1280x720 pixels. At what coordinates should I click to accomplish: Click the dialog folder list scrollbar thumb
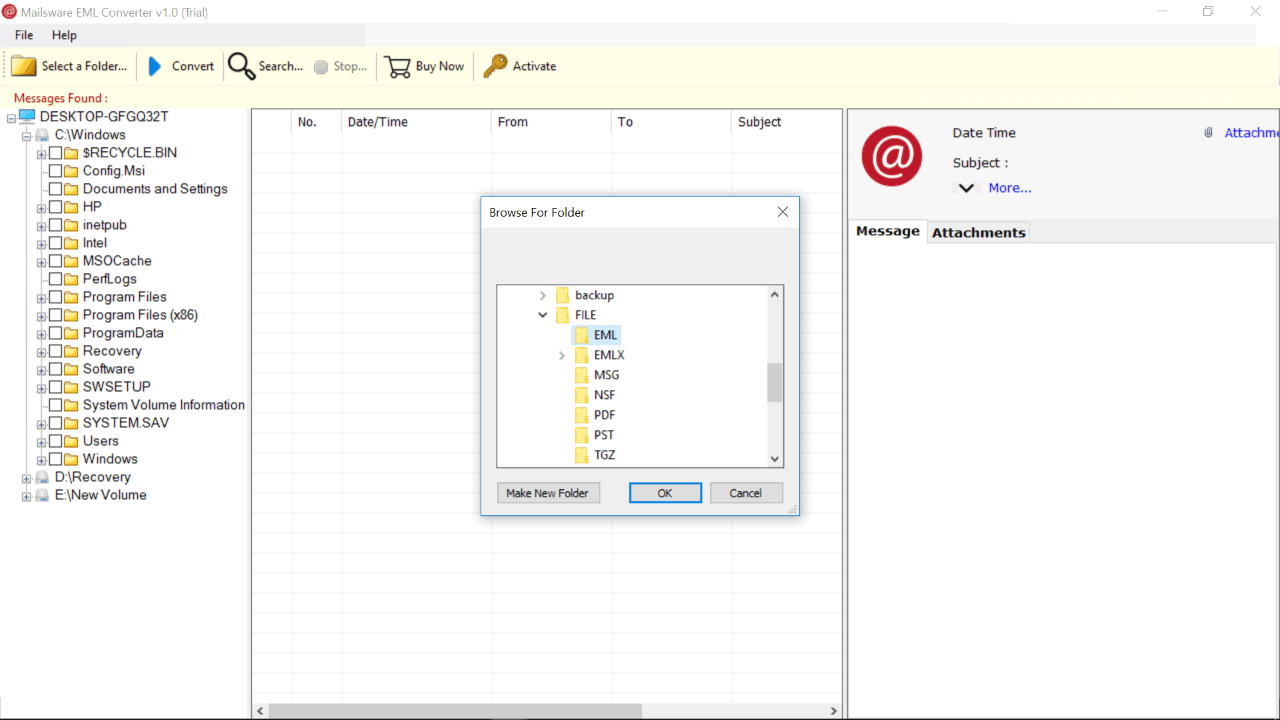click(775, 382)
